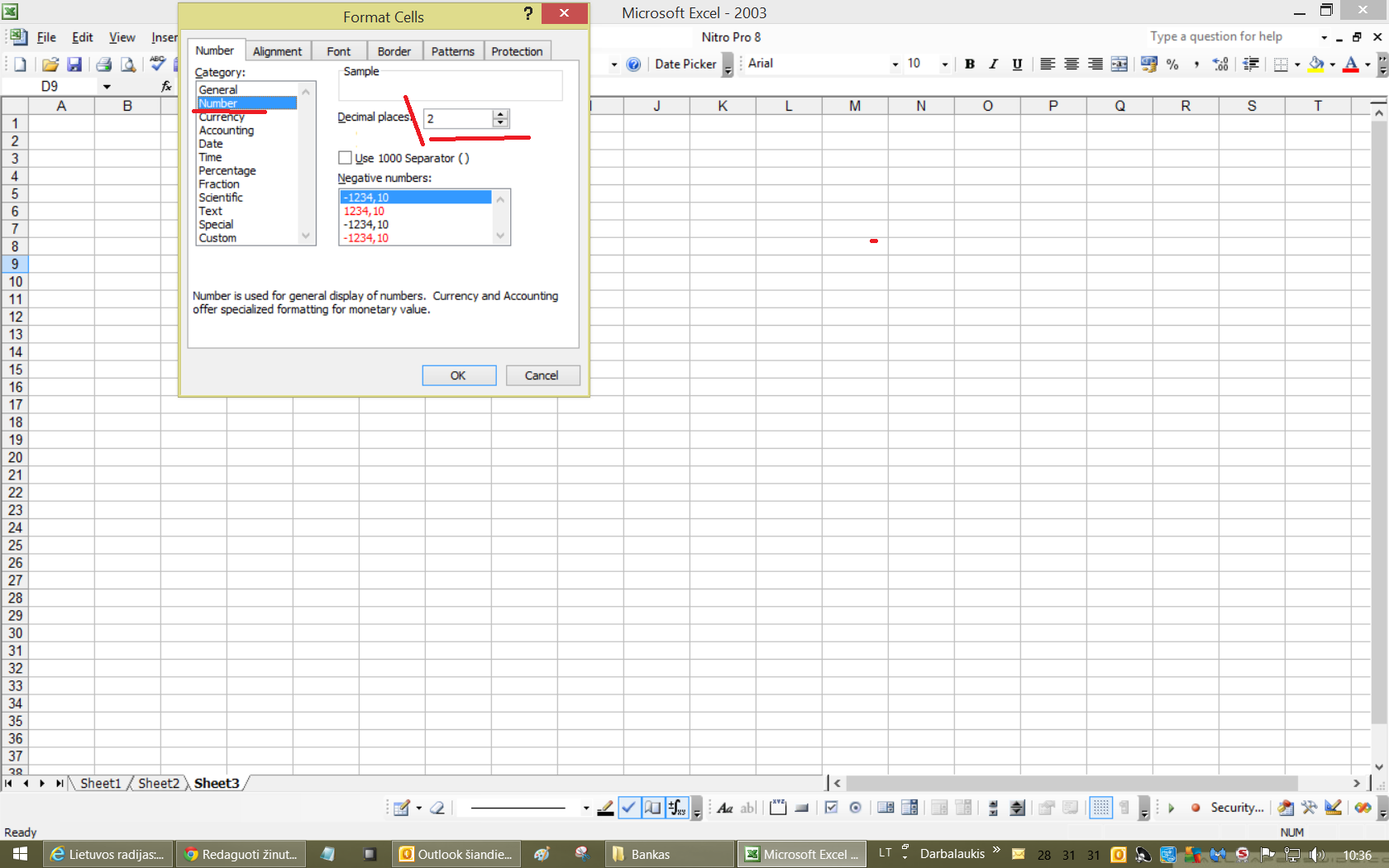Open file with the folder icon

click(x=50, y=64)
